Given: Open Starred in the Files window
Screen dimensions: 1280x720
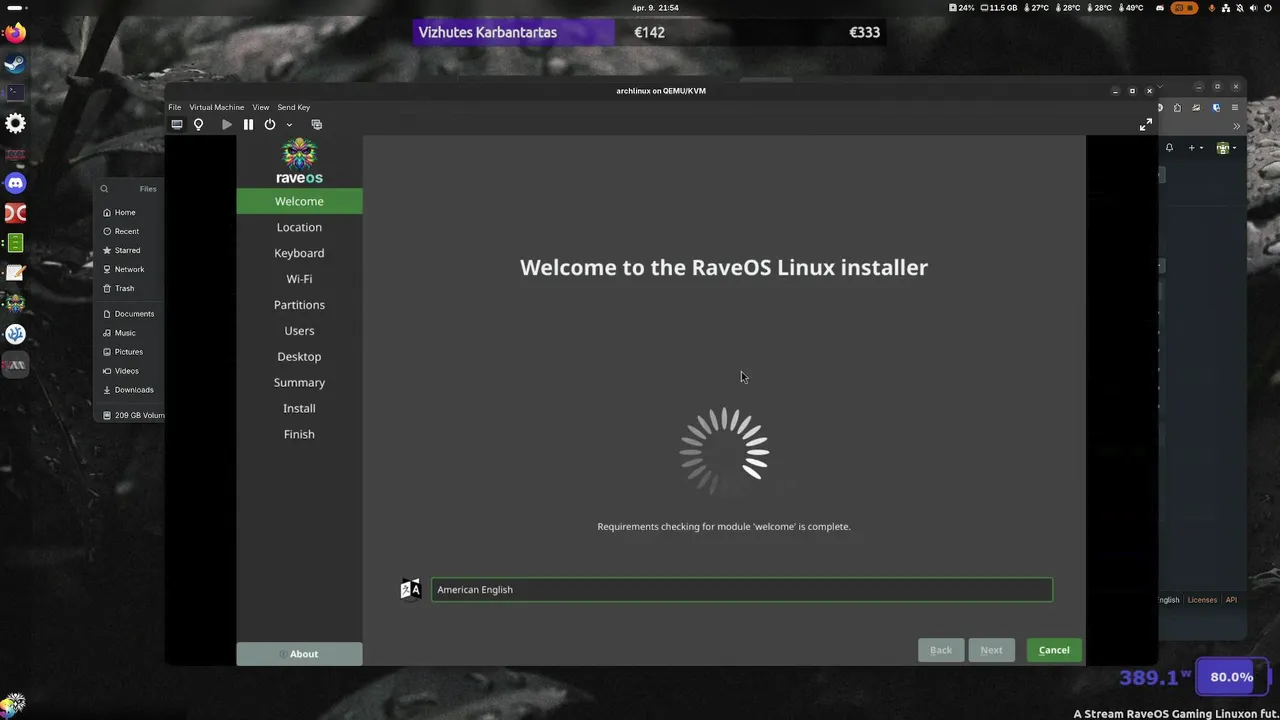Looking at the screenshot, I should click(127, 250).
